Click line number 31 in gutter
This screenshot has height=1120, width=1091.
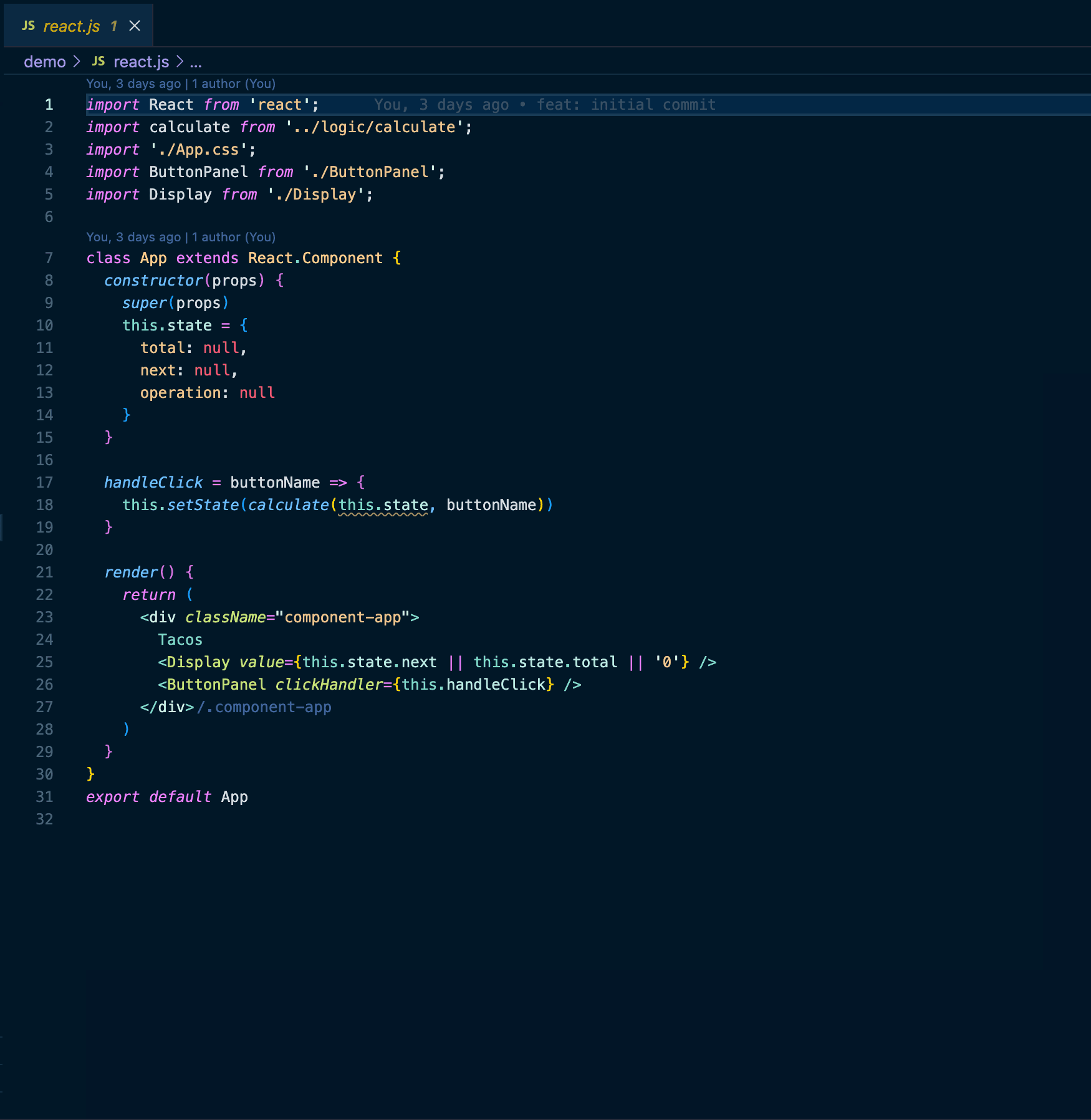[44, 797]
